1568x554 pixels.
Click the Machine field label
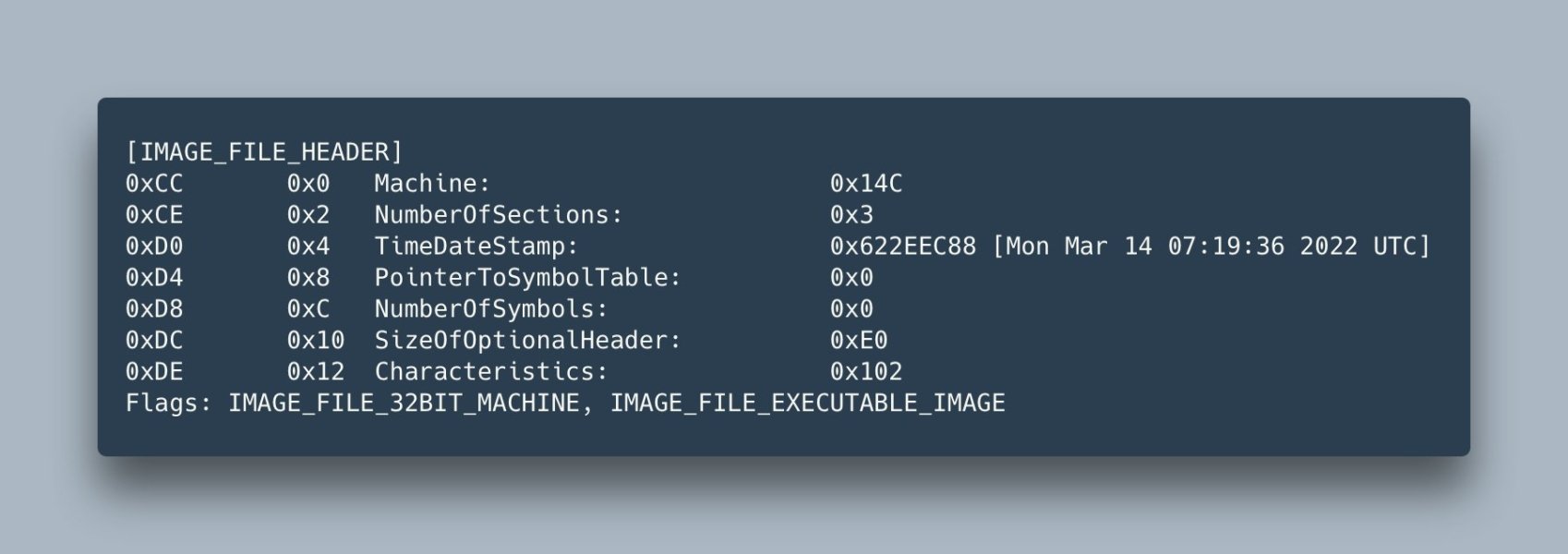pos(432,184)
